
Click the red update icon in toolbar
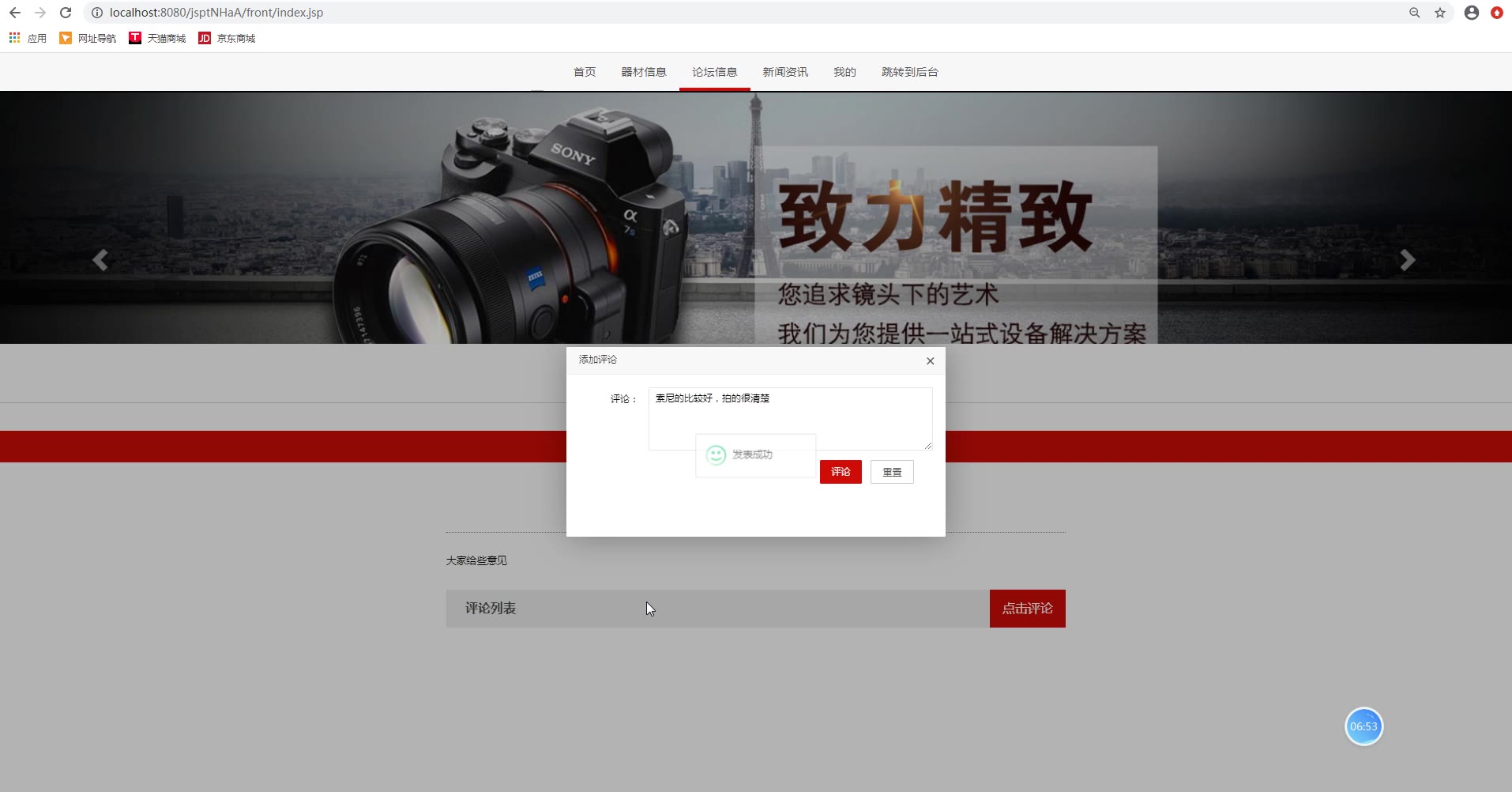[1497, 13]
